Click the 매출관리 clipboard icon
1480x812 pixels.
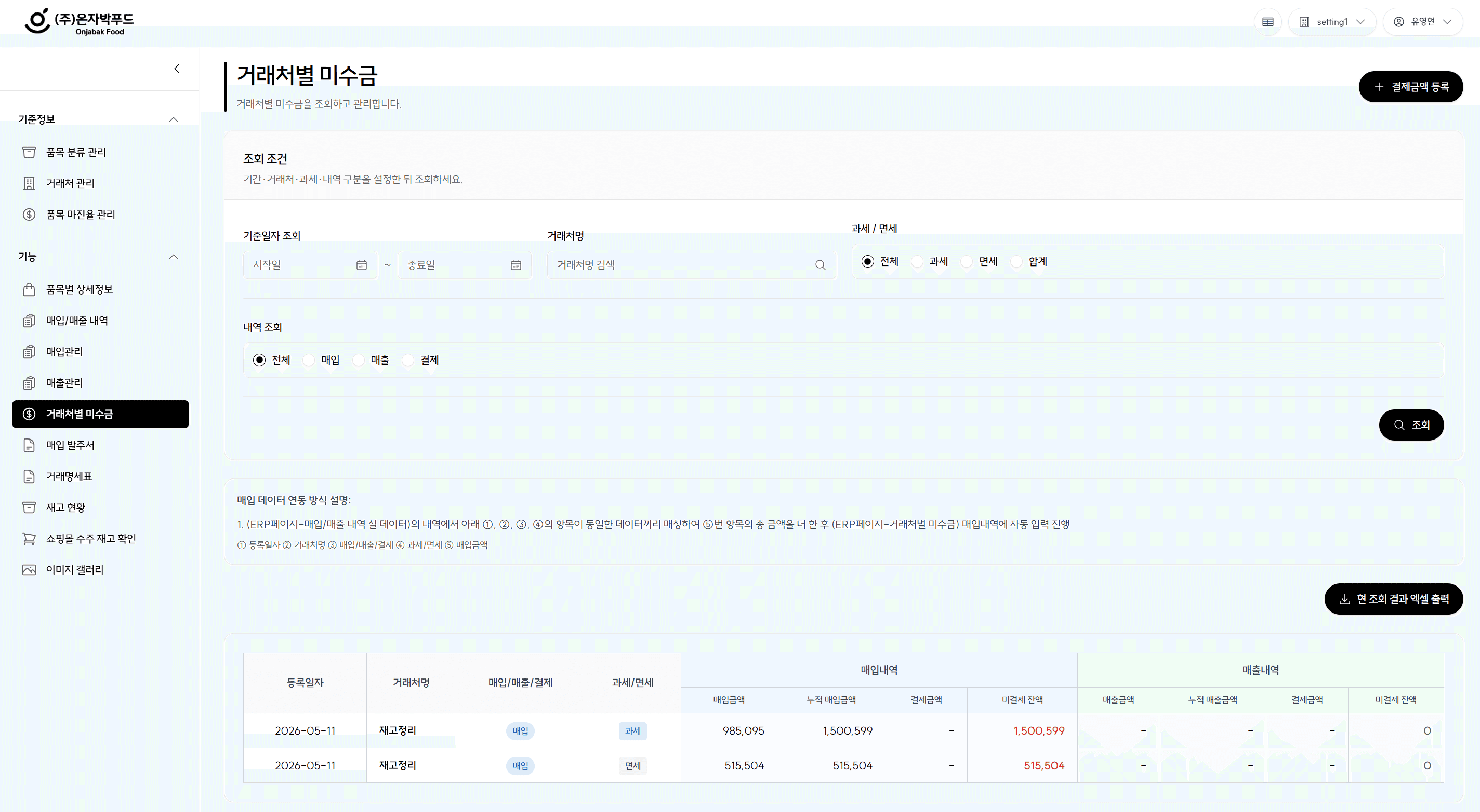tap(29, 383)
